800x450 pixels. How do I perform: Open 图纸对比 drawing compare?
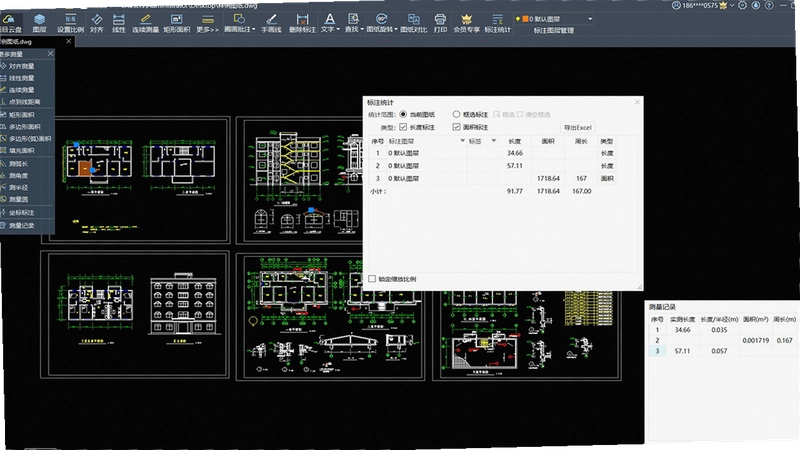pyautogui.click(x=413, y=23)
